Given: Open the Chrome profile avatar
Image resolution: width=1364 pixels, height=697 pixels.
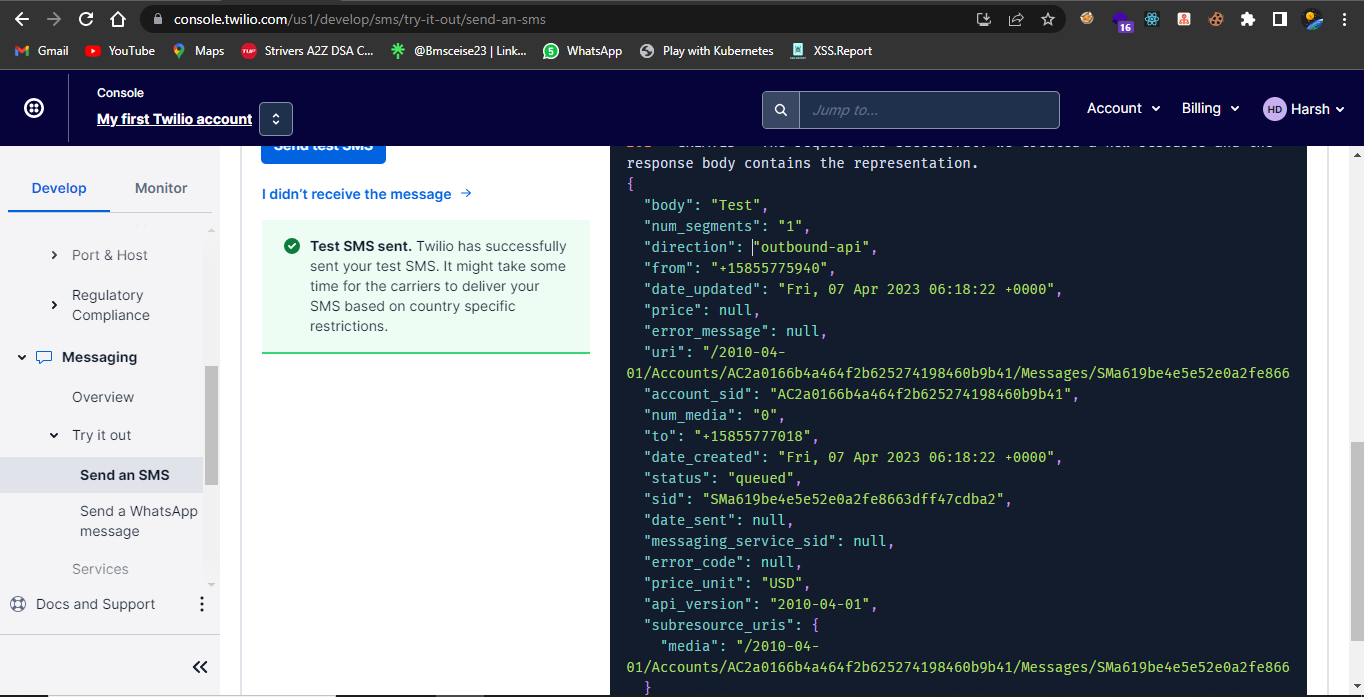Looking at the screenshot, I should coord(1312,19).
